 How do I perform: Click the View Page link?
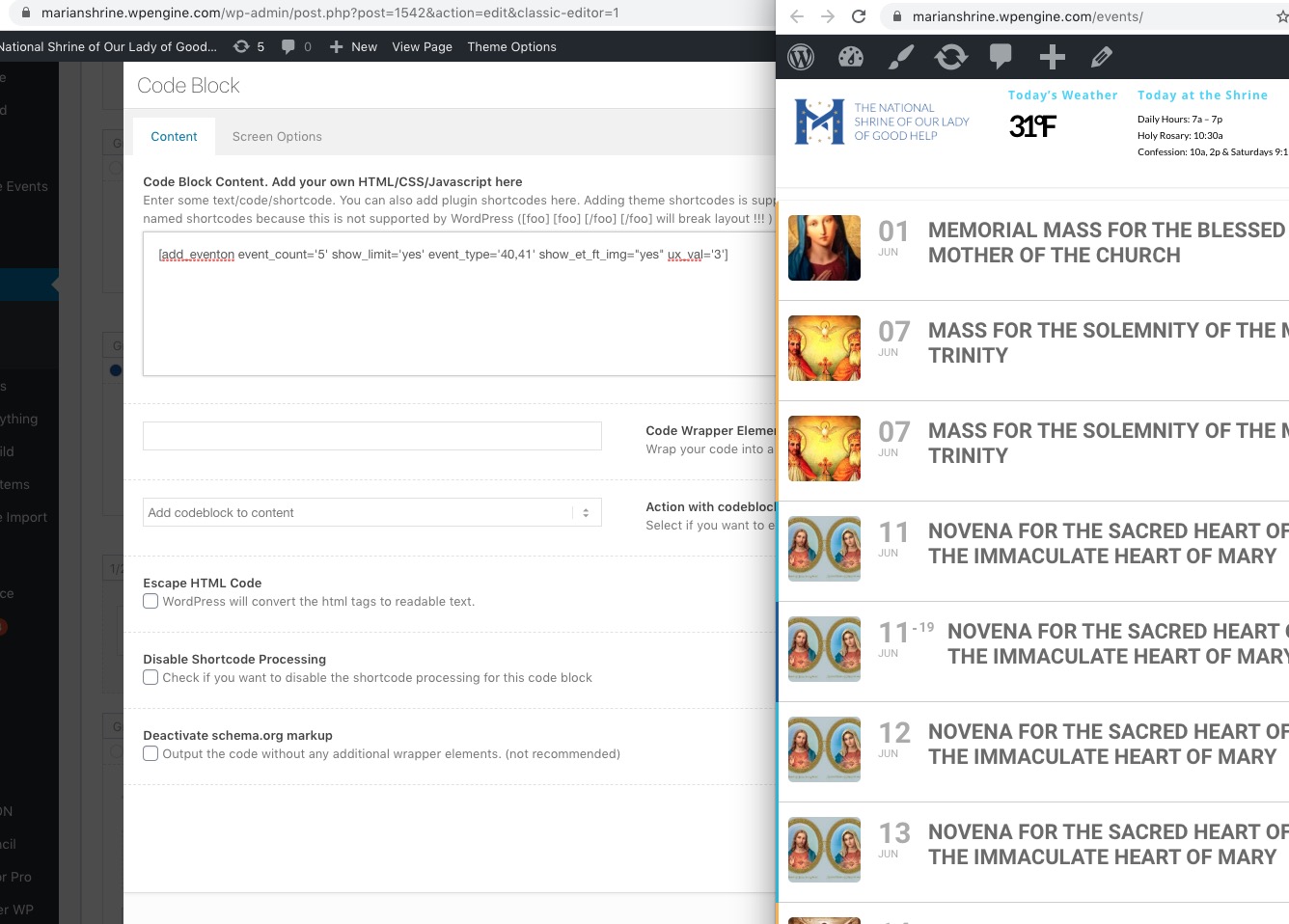(422, 46)
